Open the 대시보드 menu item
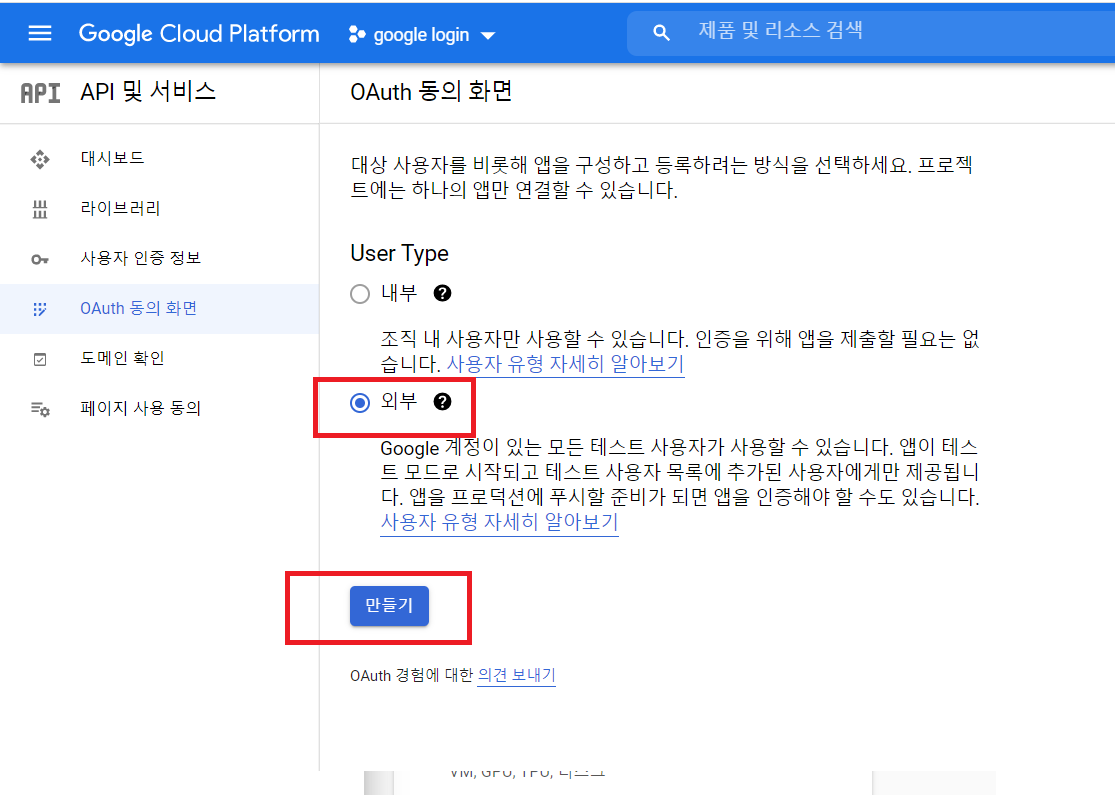This screenshot has height=795, width=1115. coord(159,158)
